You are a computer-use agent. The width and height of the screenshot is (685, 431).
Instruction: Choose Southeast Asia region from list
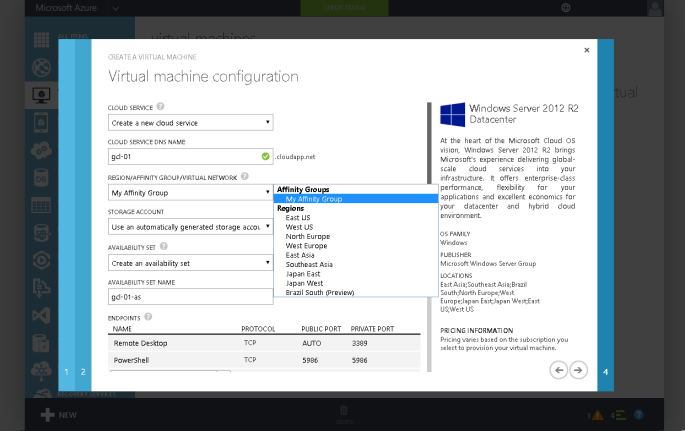coord(309,264)
